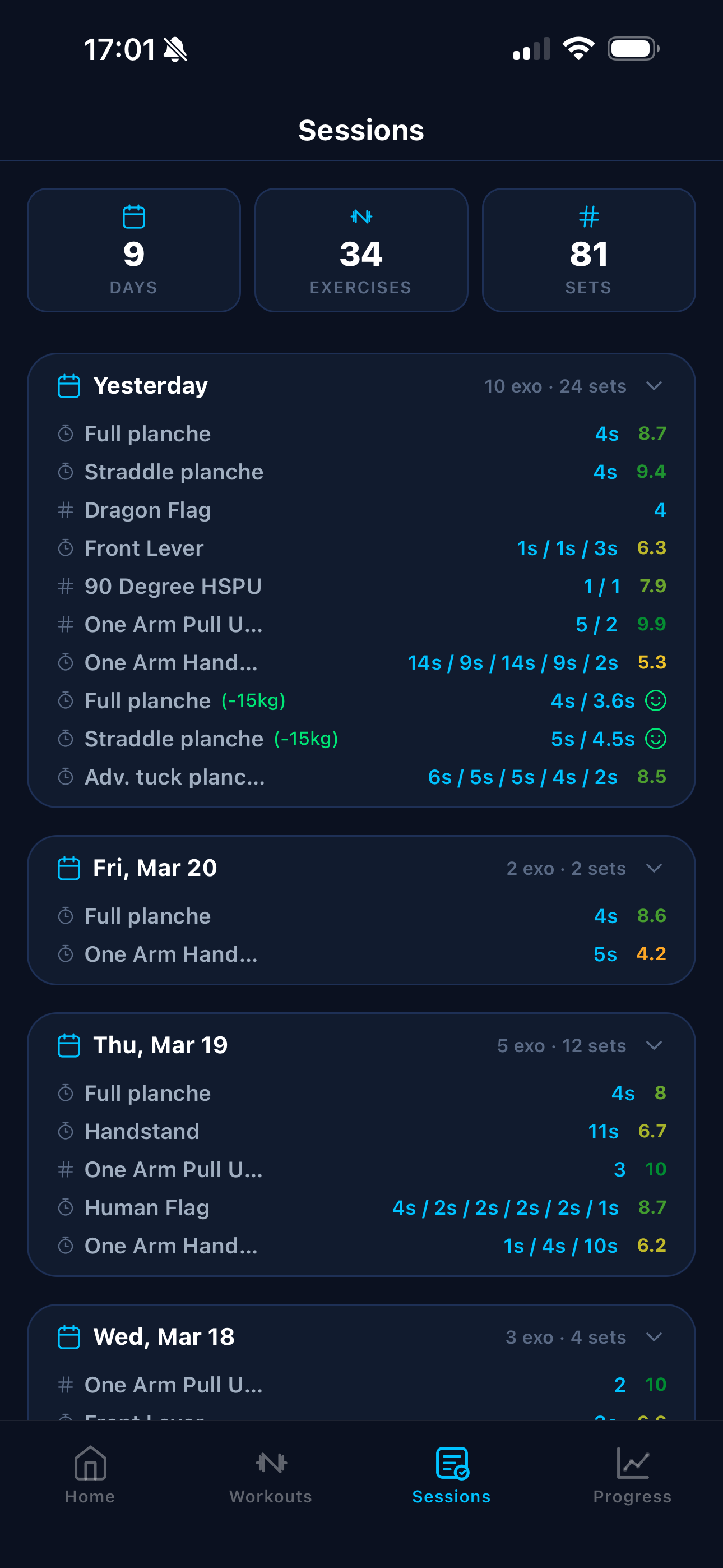Tap the calendar icon on Days card
Viewport: 723px width, 1568px height.
[x=133, y=216]
